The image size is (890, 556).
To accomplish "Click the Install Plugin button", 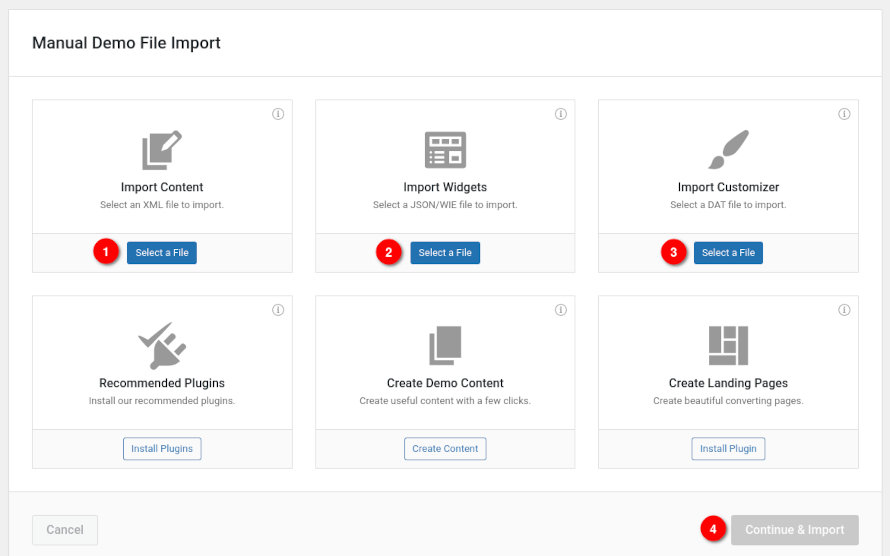I will point(728,448).
